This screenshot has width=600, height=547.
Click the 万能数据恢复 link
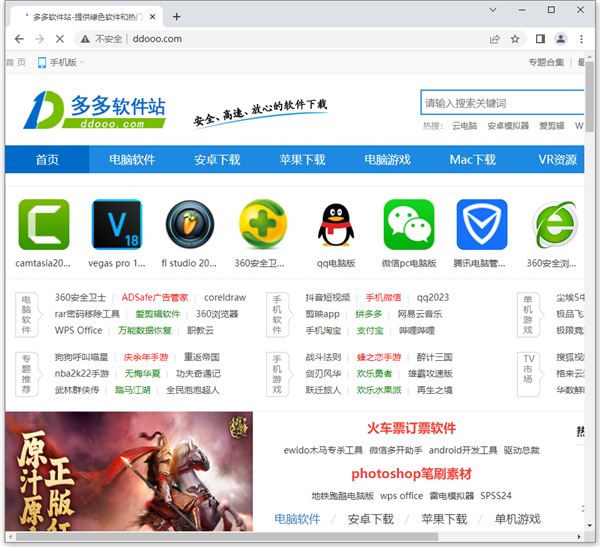tap(145, 330)
